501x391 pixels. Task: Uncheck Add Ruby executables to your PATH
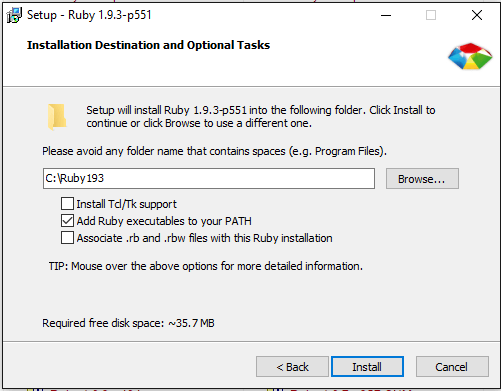pyautogui.click(x=67, y=221)
